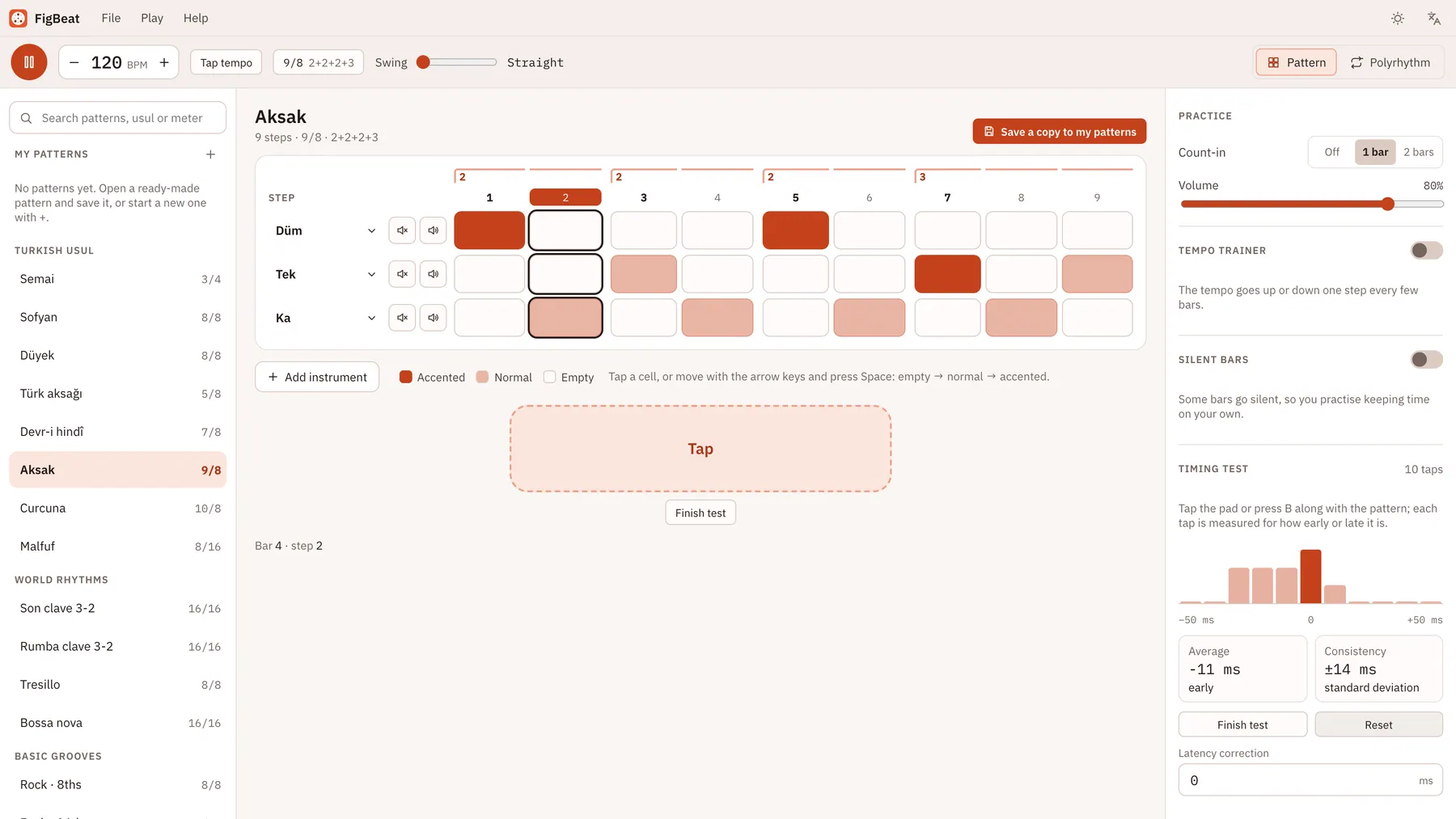Select the Son clave 3-2 pattern
Viewport: 1456px width, 819px height.
[118, 608]
